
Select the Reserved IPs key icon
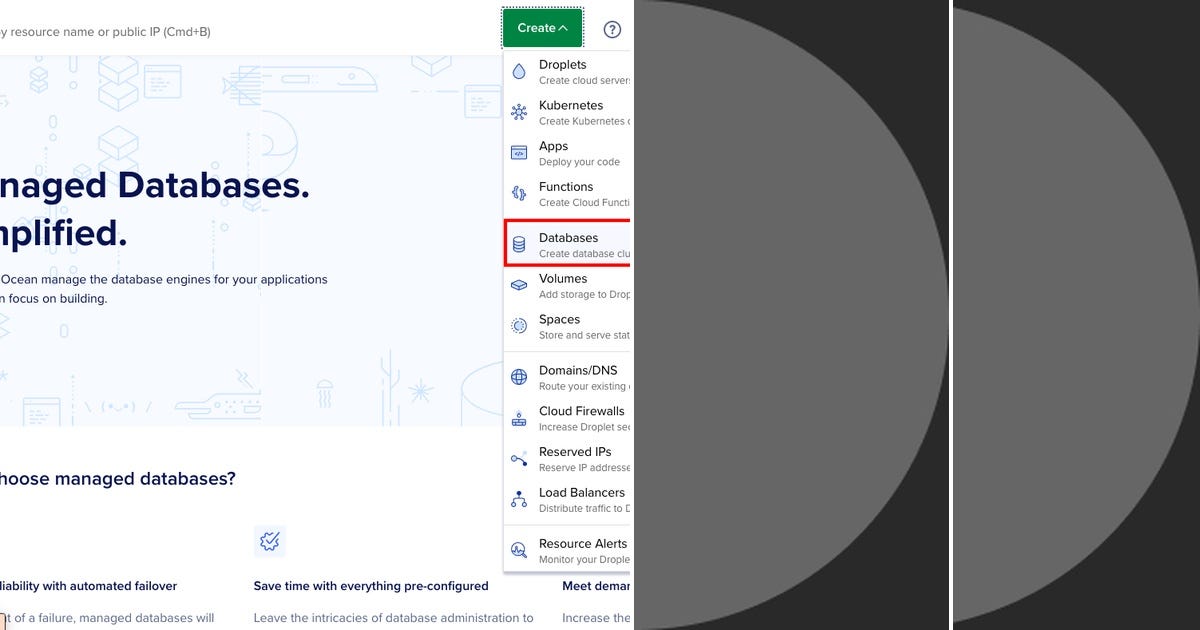click(x=519, y=458)
